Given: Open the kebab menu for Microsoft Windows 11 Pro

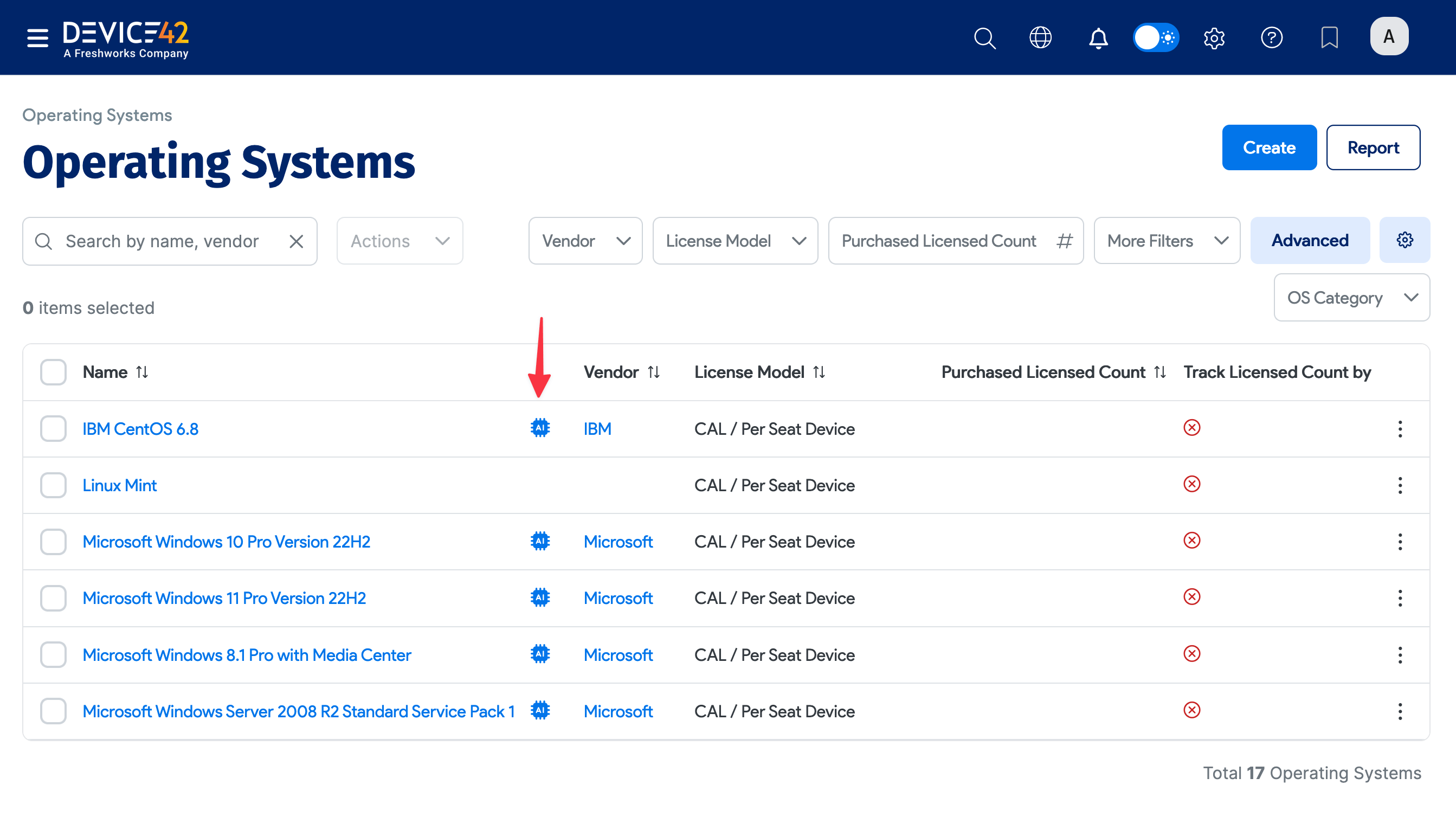Looking at the screenshot, I should [x=1400, y=598].
